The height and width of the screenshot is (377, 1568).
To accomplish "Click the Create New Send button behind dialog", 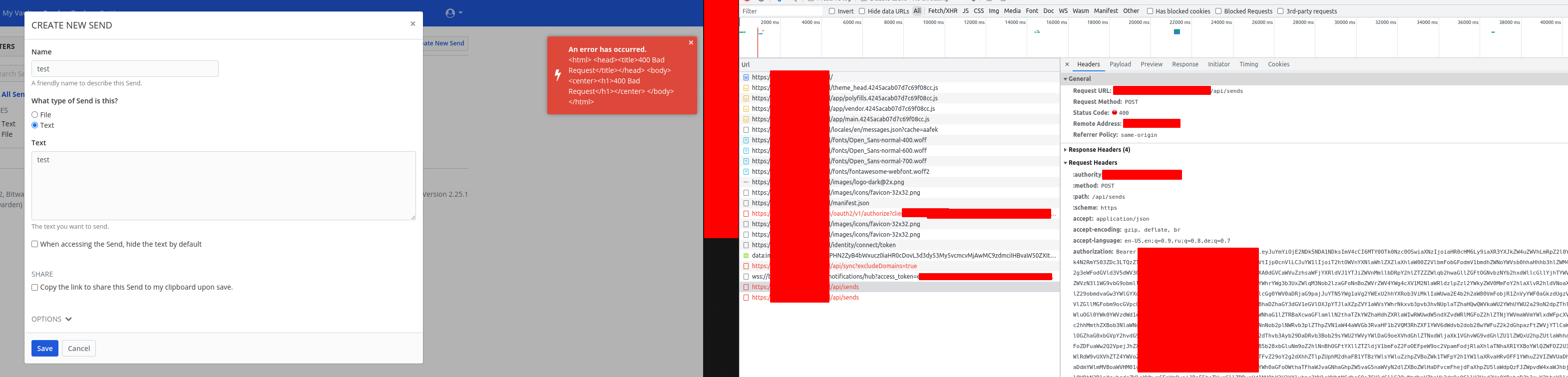I will [x=445, y=43].
